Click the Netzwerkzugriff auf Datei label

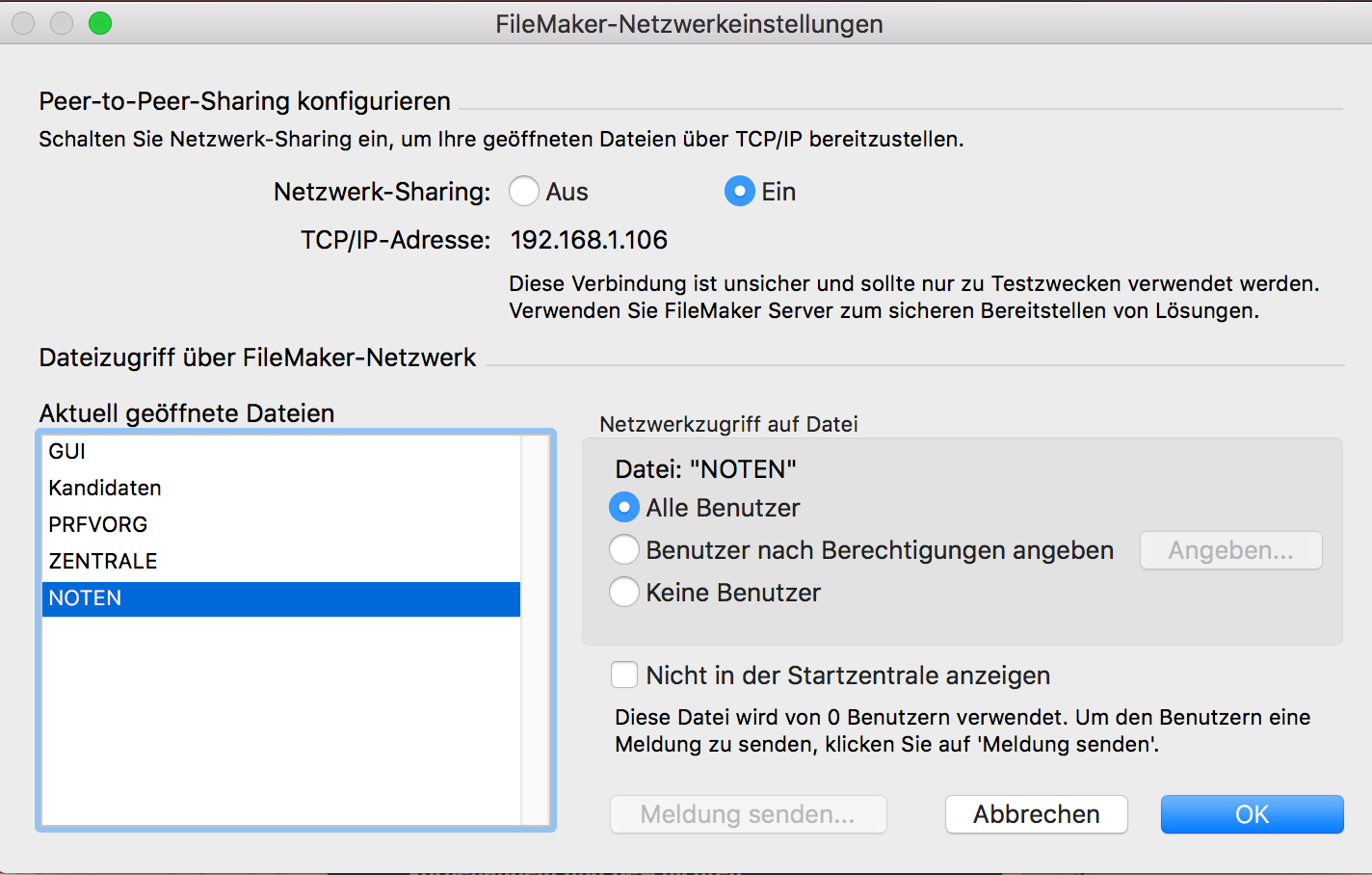point(728,424)
